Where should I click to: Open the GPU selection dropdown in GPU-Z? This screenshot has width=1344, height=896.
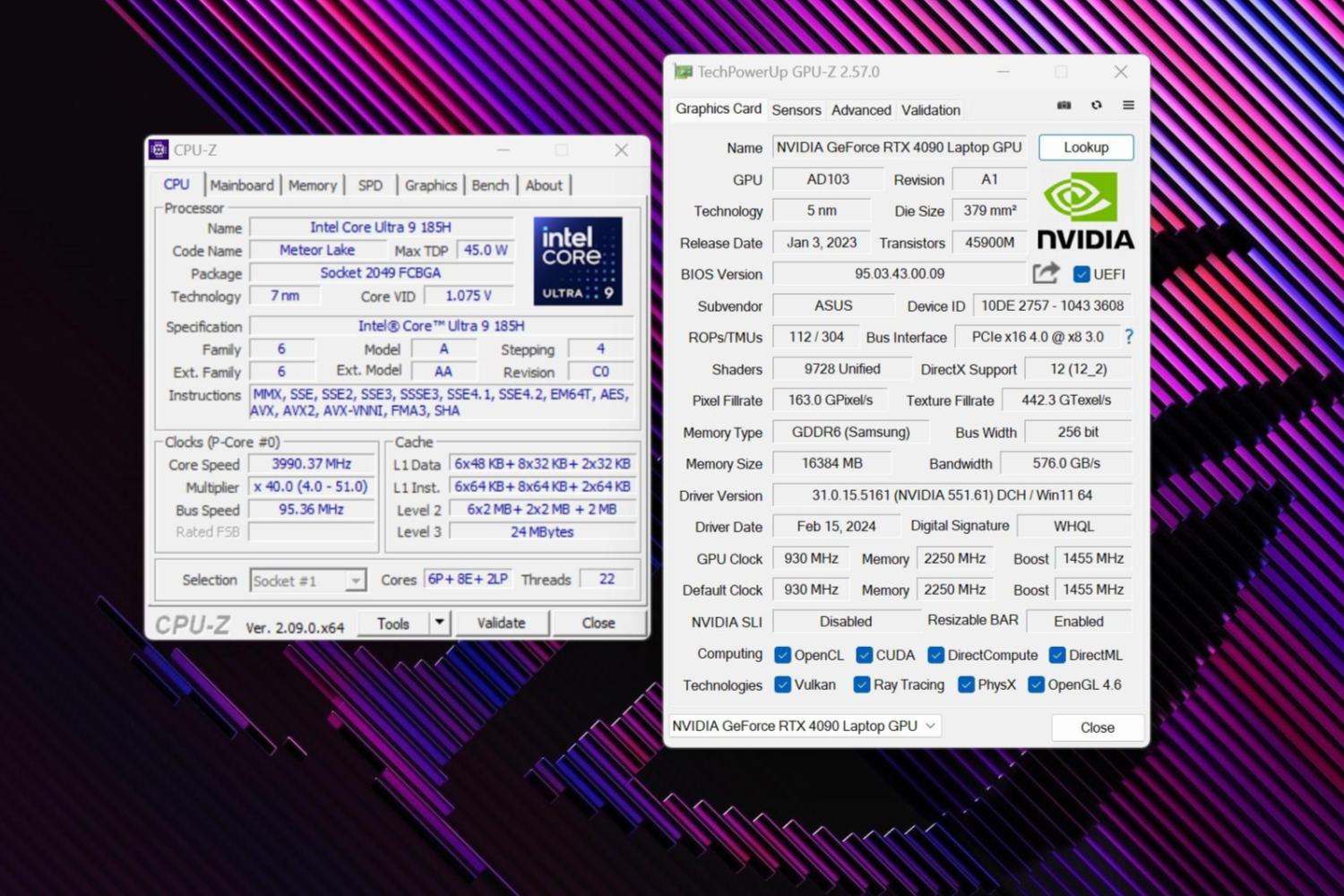pyautogui.click(x=805, y=726)
